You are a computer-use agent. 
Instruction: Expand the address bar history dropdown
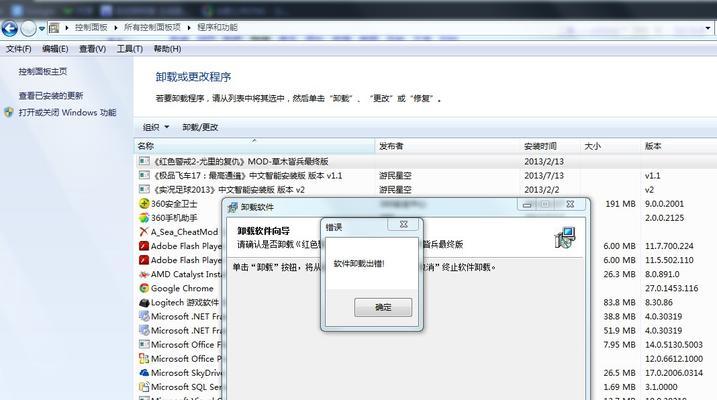click(708, 28)
